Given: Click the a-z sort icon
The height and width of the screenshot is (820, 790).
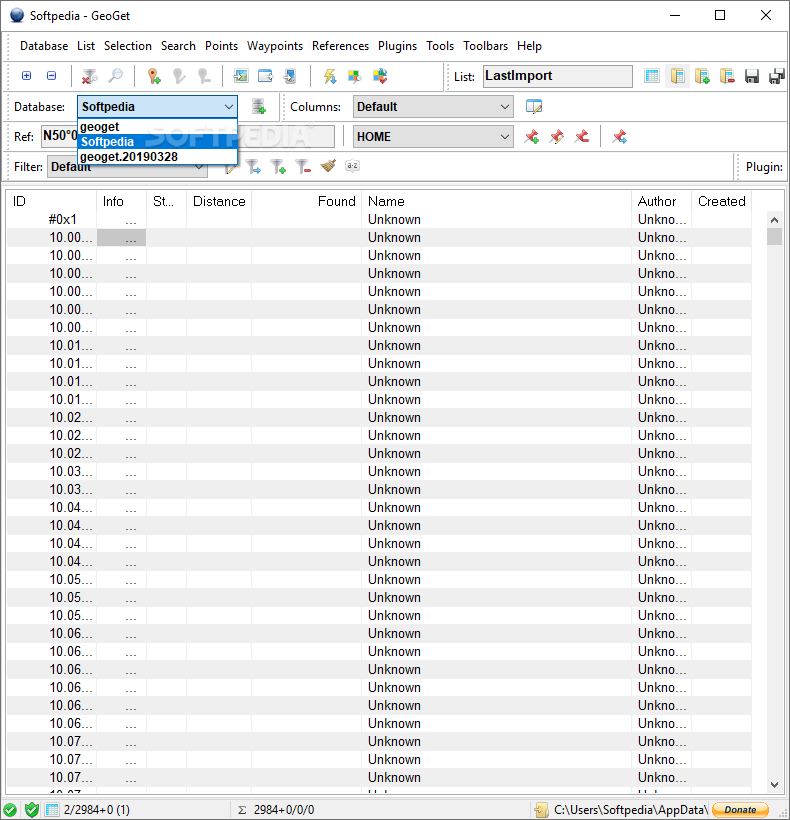Looking at the screenshot, I should click(x=352, y=166).
